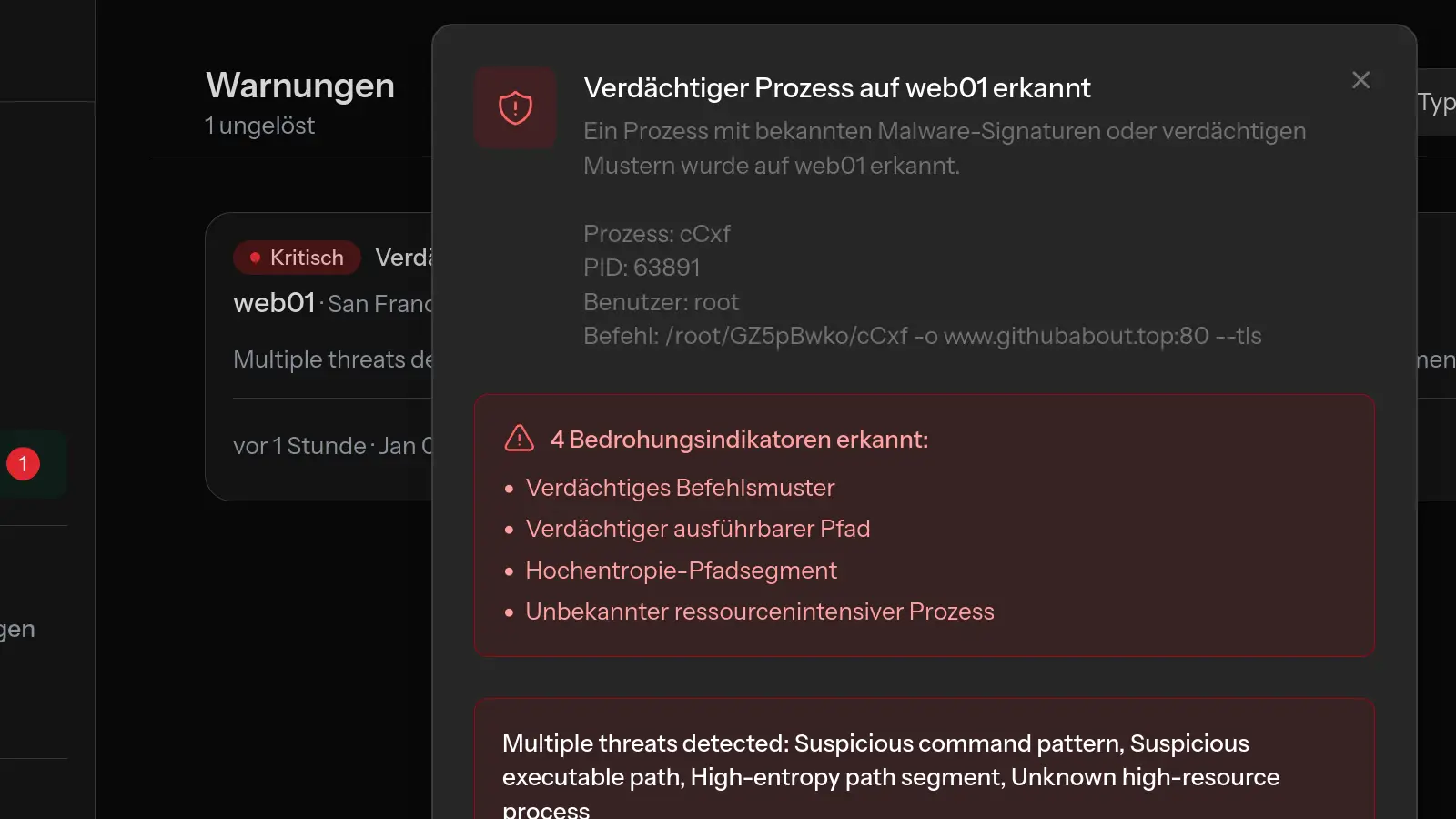The image size is (1456, 819).
Task: Click the web01 host link
Action: pyautogui.click(x=273, y=302)
